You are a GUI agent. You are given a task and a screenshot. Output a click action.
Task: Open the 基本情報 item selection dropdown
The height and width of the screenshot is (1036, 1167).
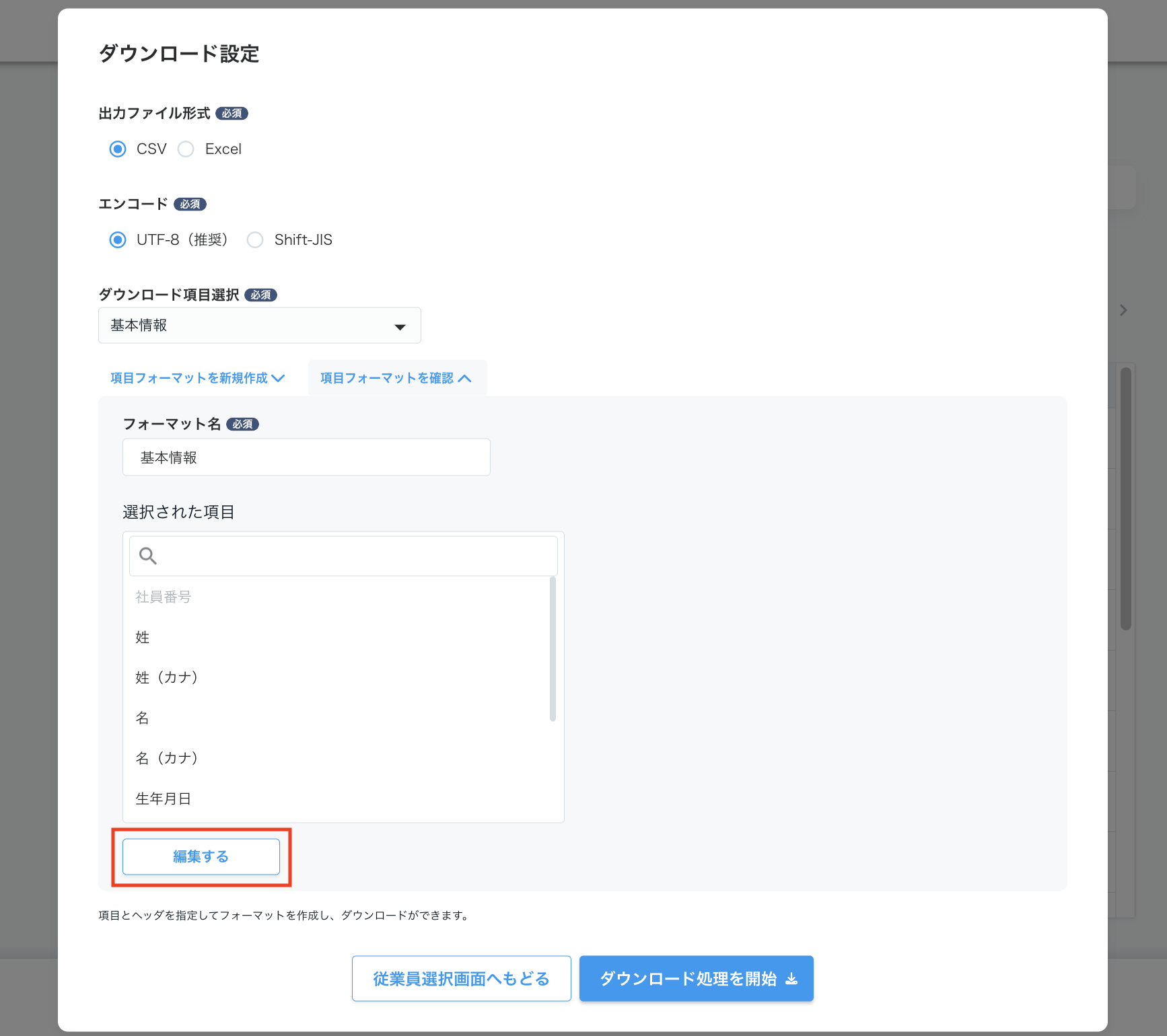coord(260,326)
